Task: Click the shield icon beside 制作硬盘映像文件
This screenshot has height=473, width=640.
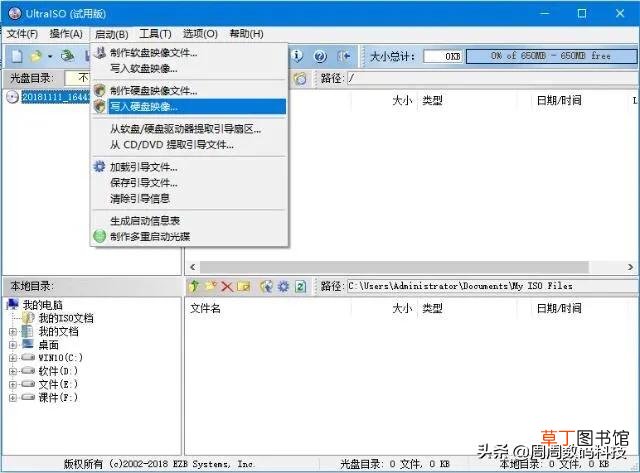Action: [x=100, y=90]
